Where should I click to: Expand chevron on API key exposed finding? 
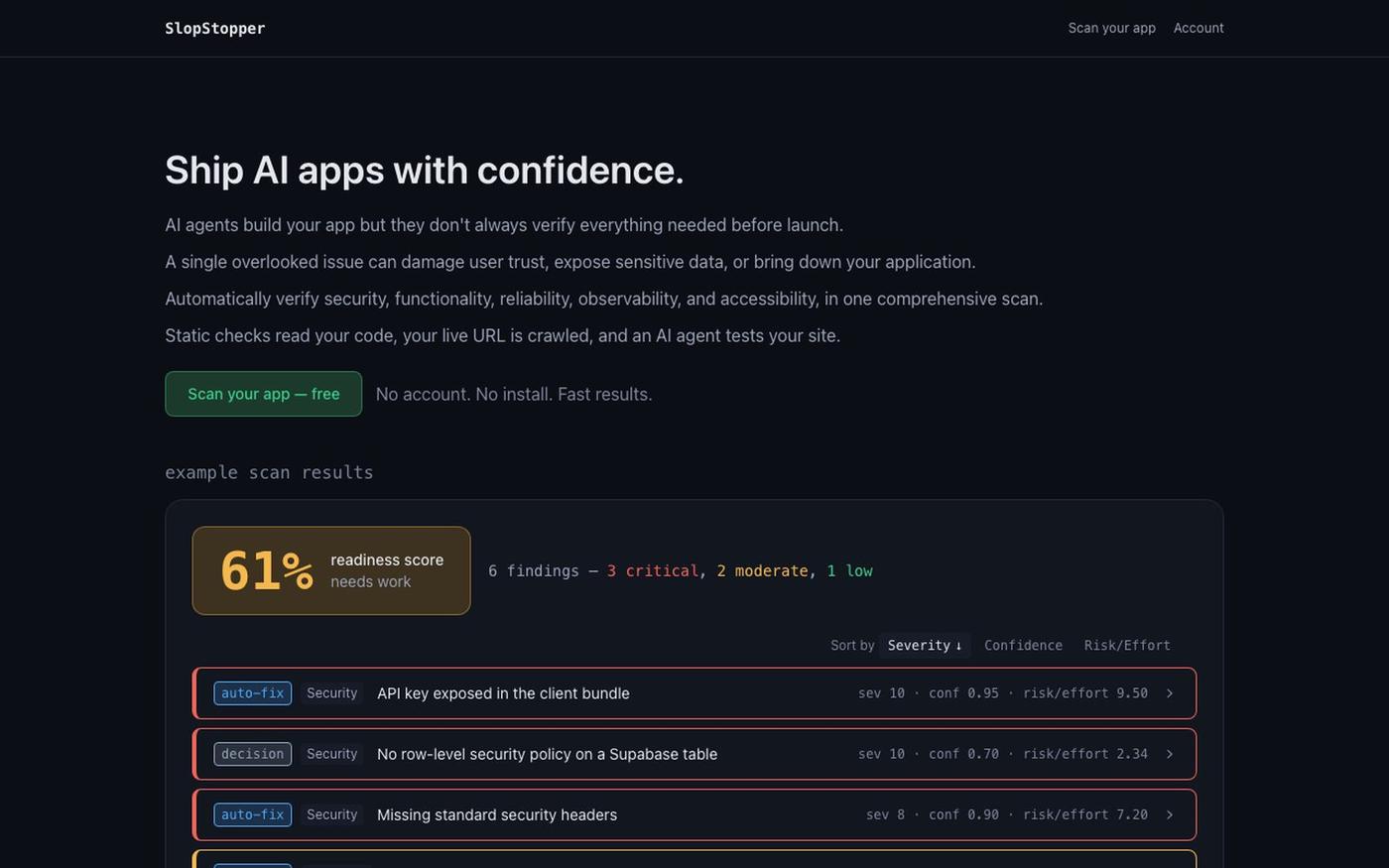tap(1170, 693)
